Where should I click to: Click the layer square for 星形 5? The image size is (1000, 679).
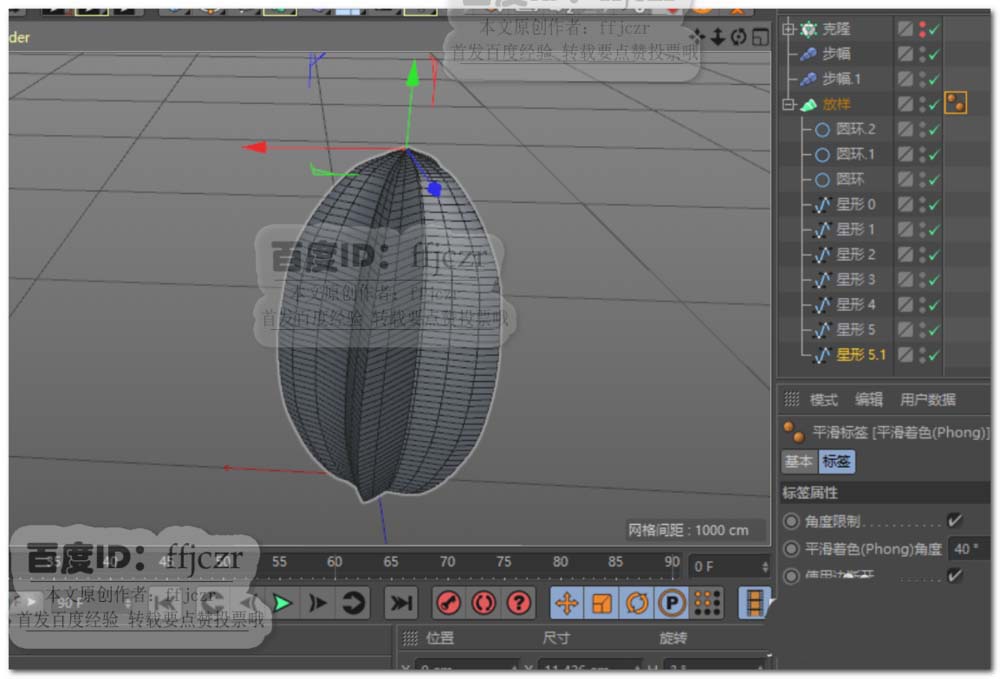tap(904, 330)
